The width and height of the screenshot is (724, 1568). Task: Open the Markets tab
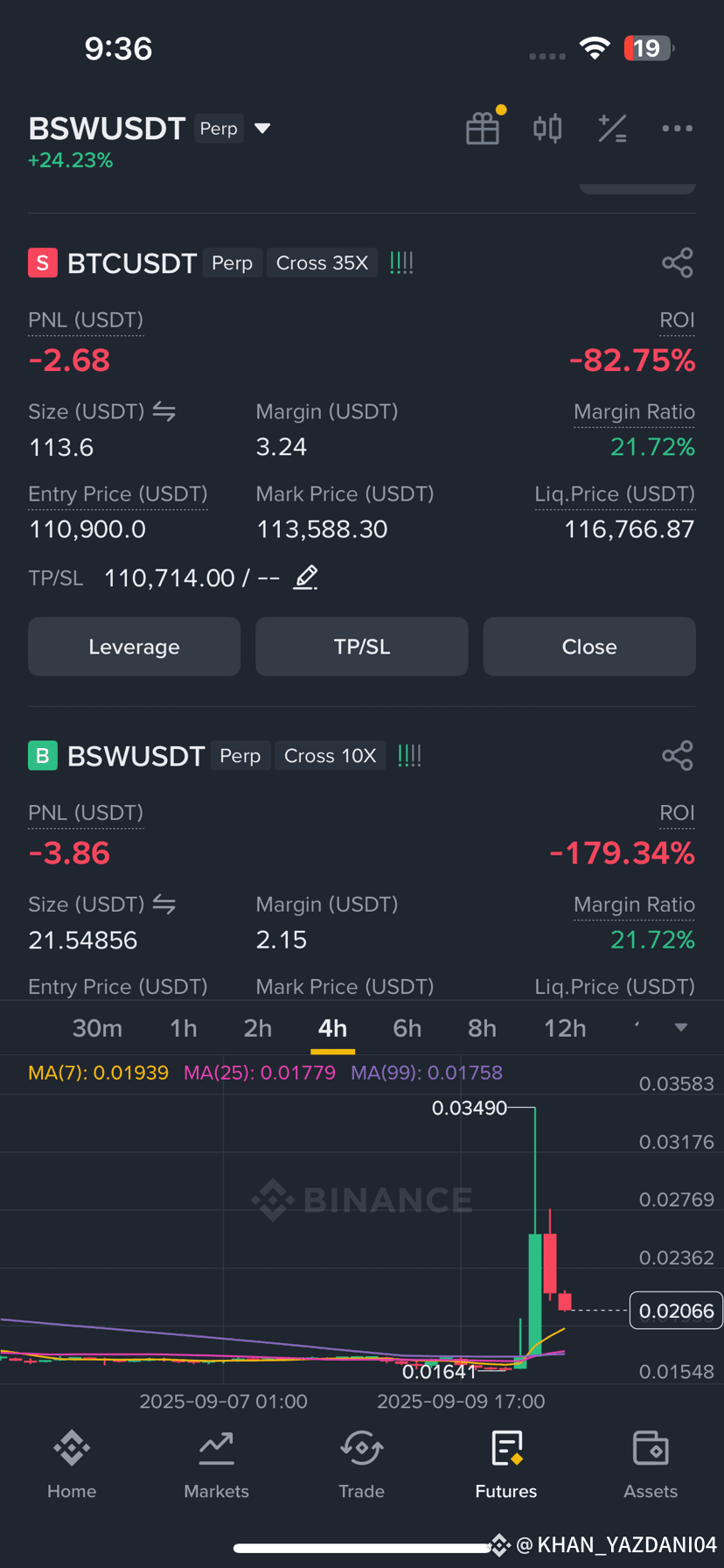point(216,1465)
